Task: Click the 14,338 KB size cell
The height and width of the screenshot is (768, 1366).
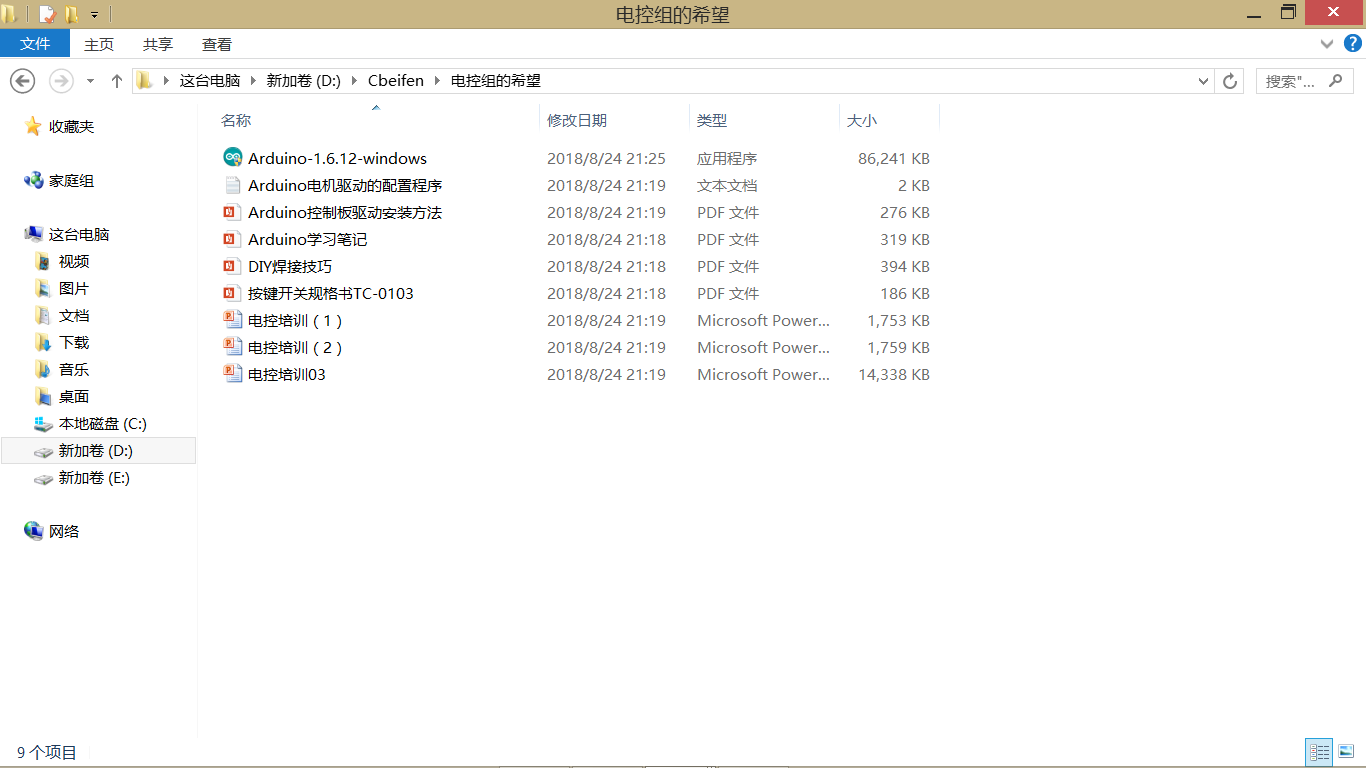Action: tap(894, 374)
